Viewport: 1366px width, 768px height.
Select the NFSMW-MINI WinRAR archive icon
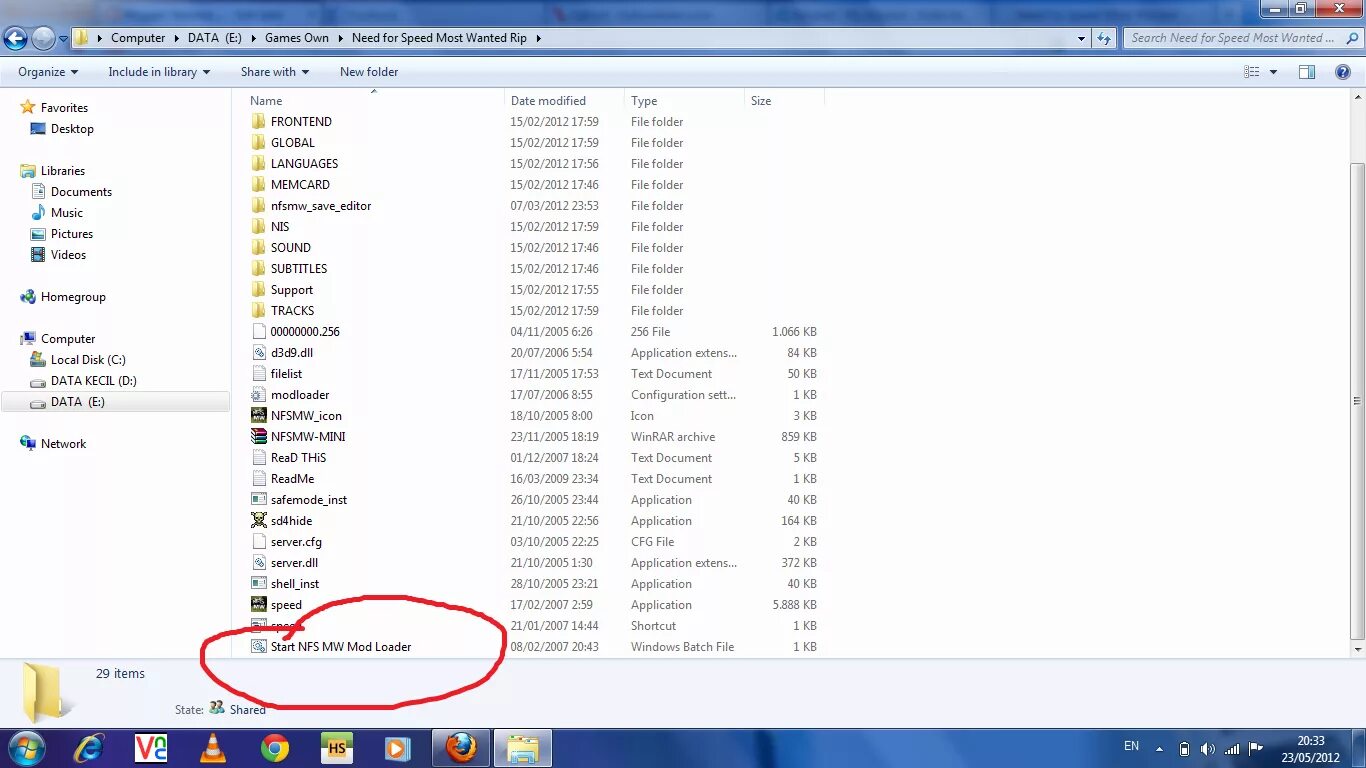(x=259, y=437)
